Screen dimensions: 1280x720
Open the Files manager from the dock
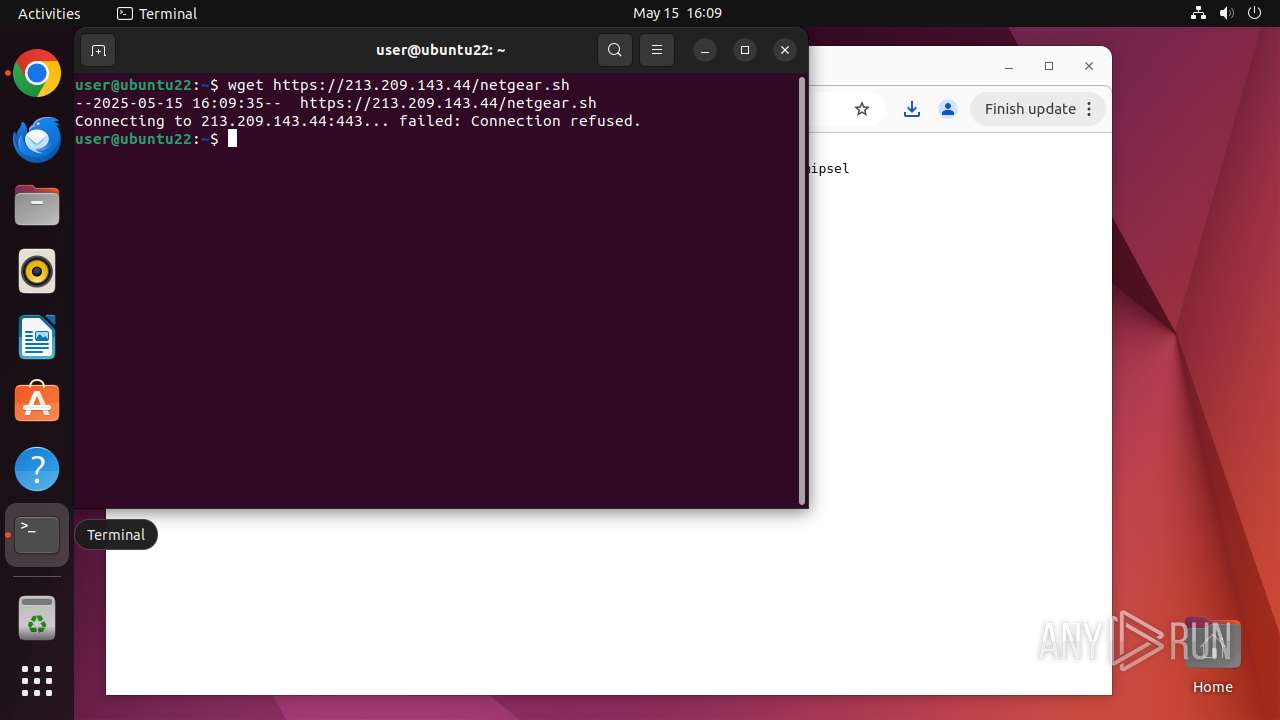(x=37, y=206)
